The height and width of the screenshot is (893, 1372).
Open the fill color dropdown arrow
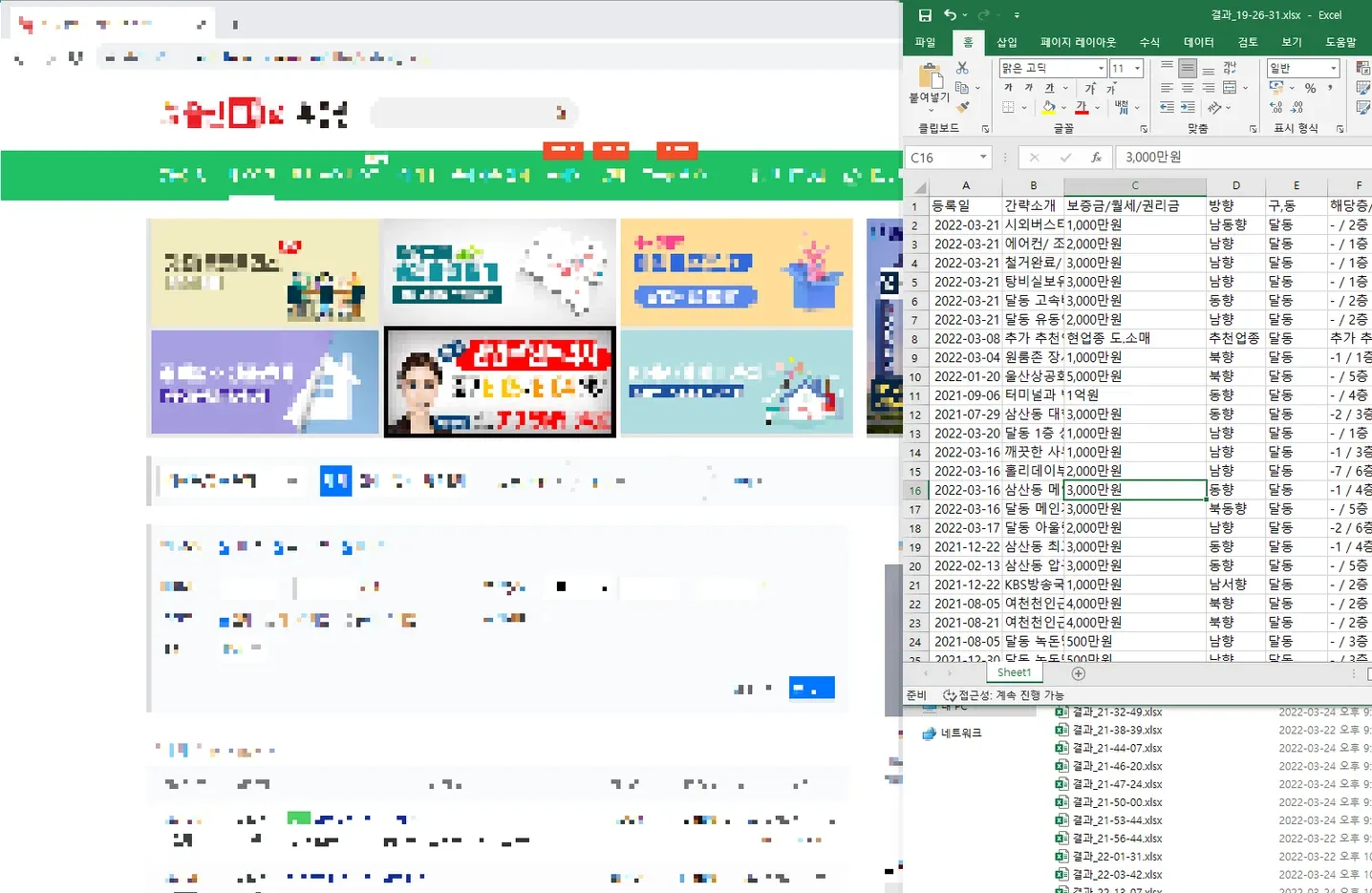pos(1063,108)
